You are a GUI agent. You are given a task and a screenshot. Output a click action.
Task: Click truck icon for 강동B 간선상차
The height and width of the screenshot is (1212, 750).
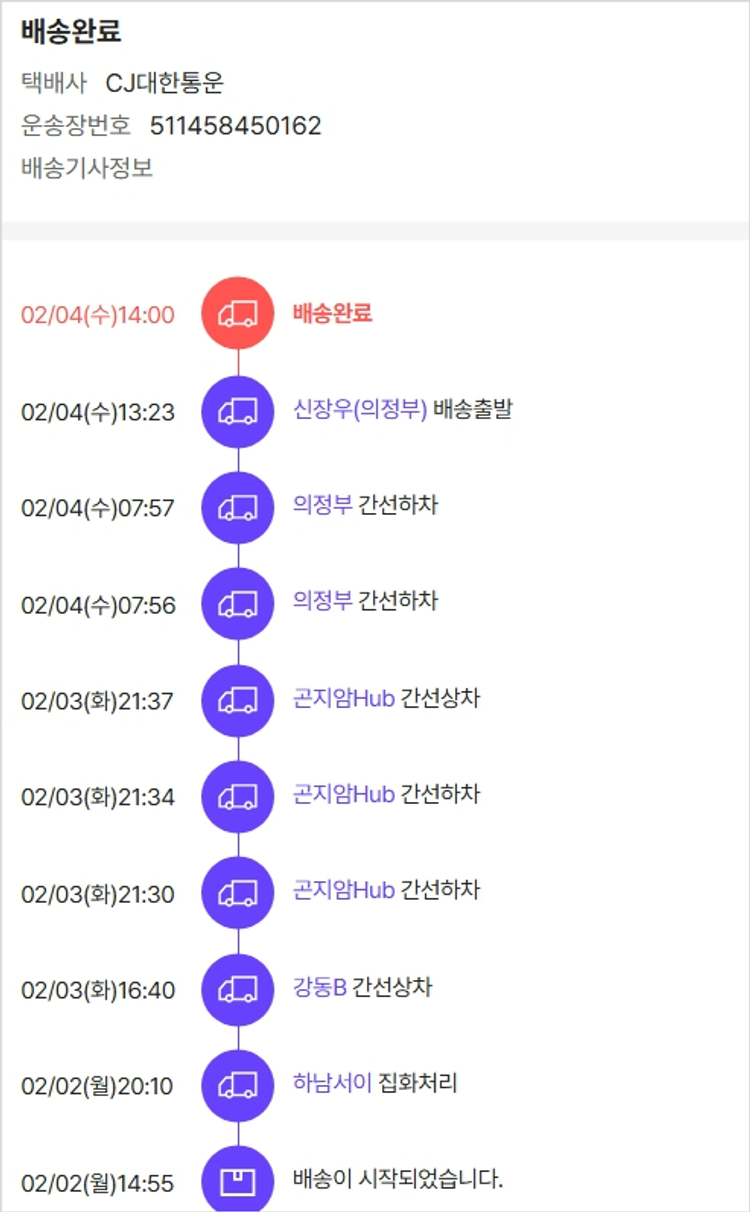coord(238,989)
